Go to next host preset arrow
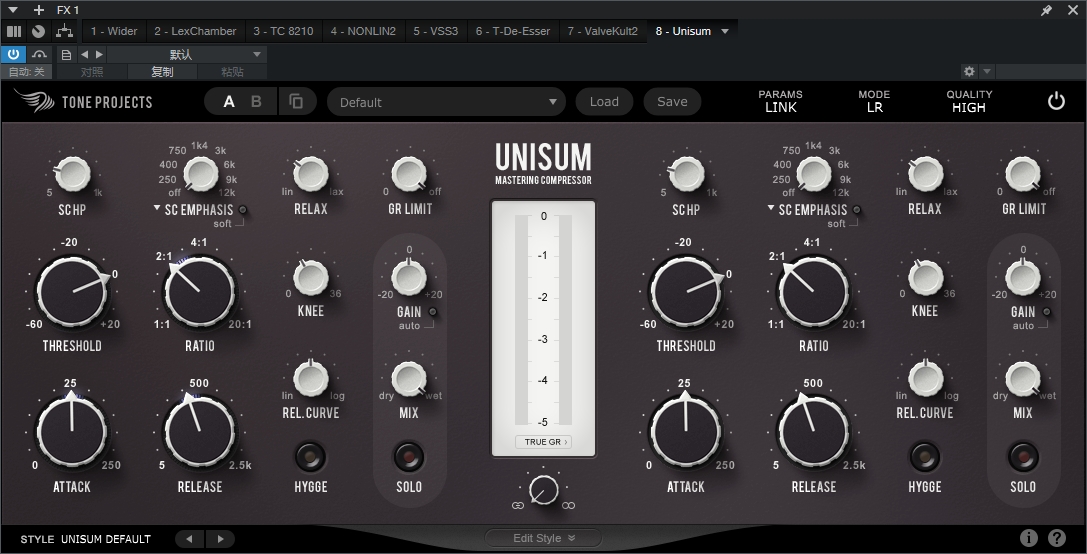 click(99, 55)
